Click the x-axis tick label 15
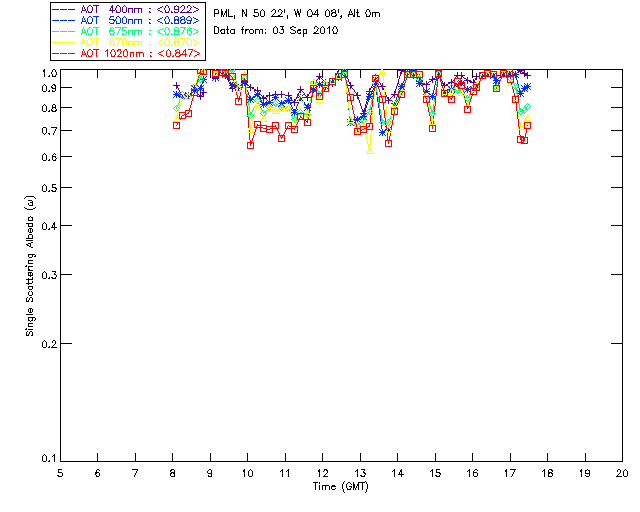640x512 pixels. (434, 473)
